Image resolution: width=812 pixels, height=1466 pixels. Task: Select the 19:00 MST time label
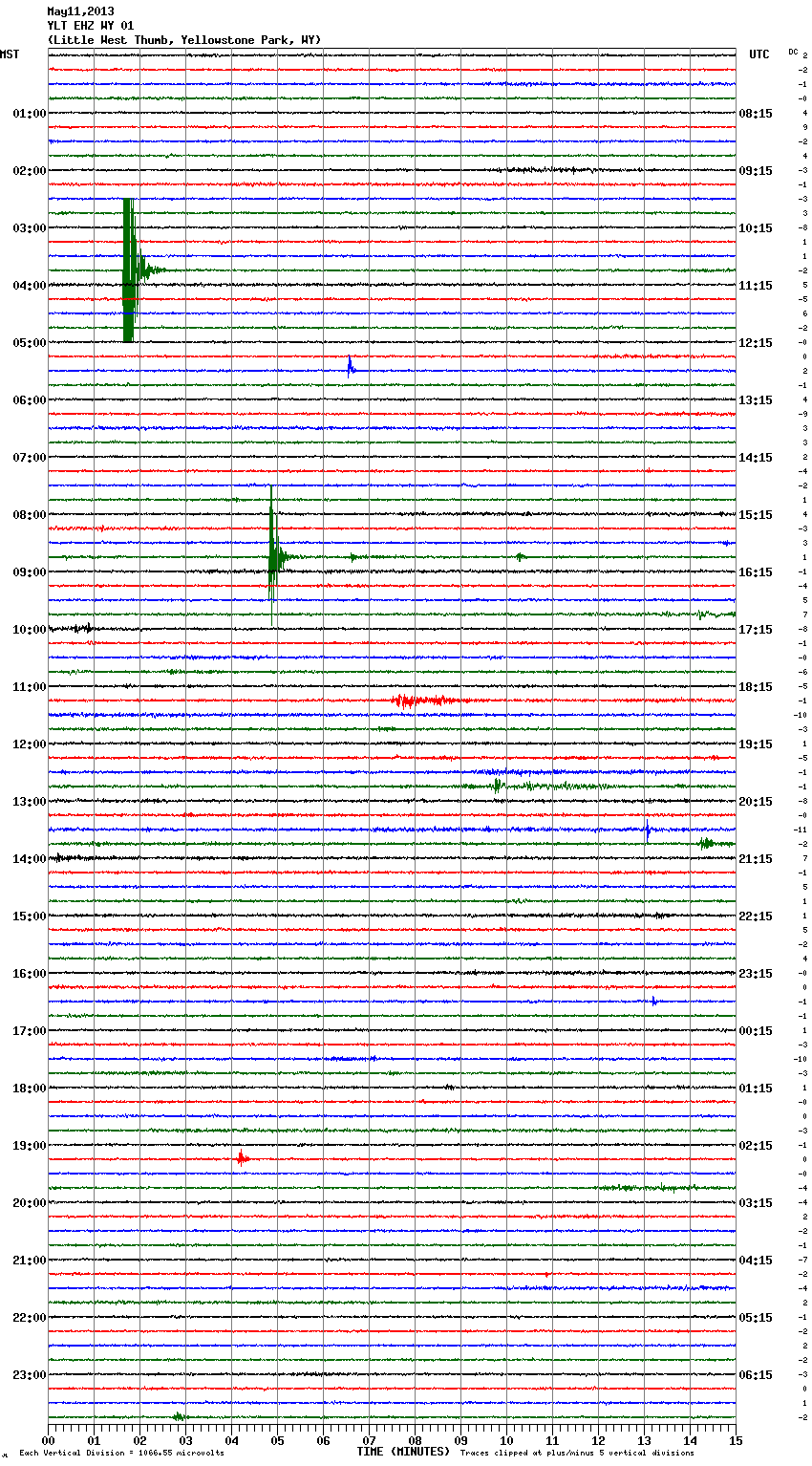tap(30, 1146)
